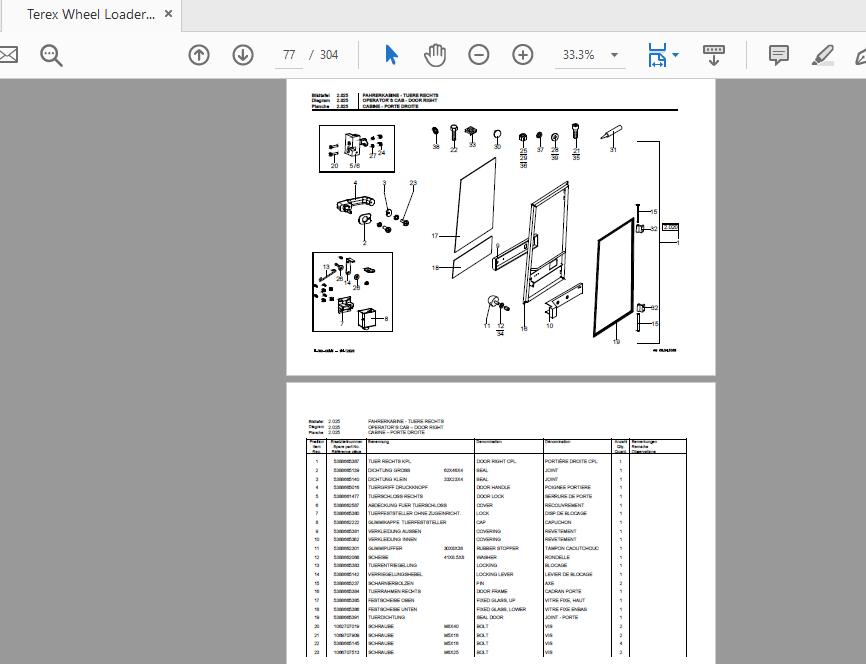Go to the previous page

click(199, 55)
